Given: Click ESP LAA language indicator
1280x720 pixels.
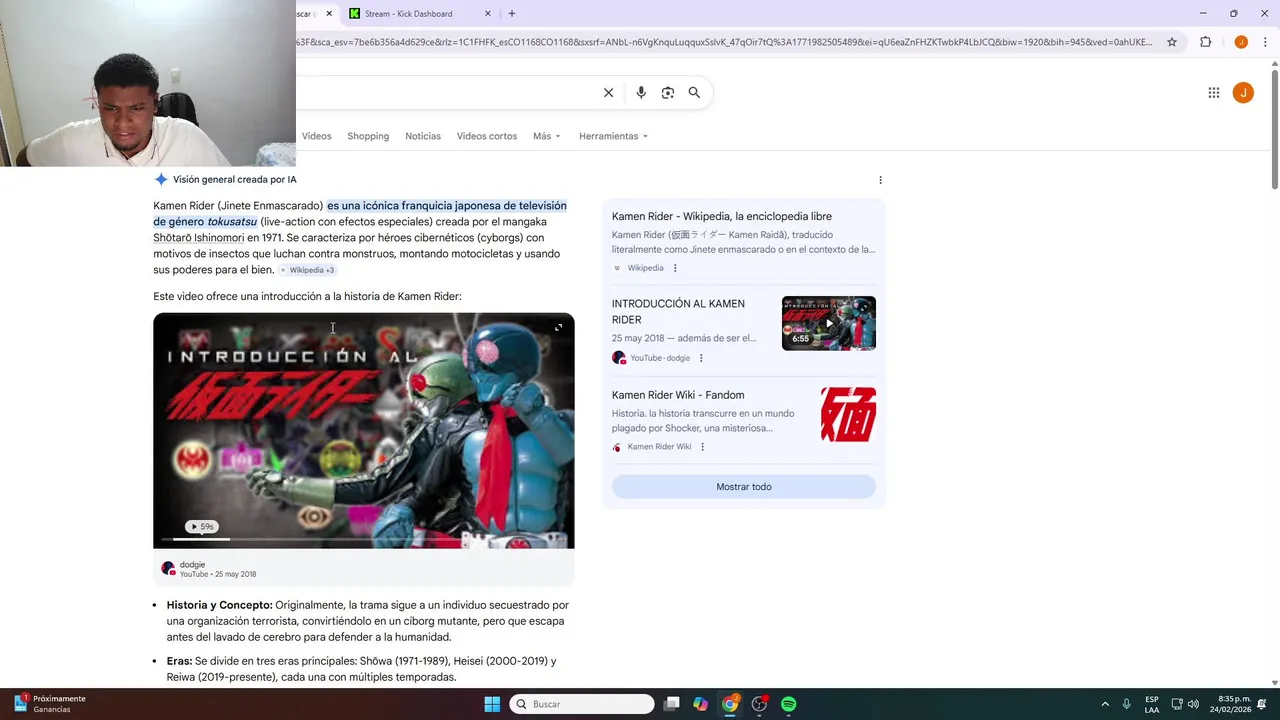Looking at the screenshot, I should point(1152,704).
